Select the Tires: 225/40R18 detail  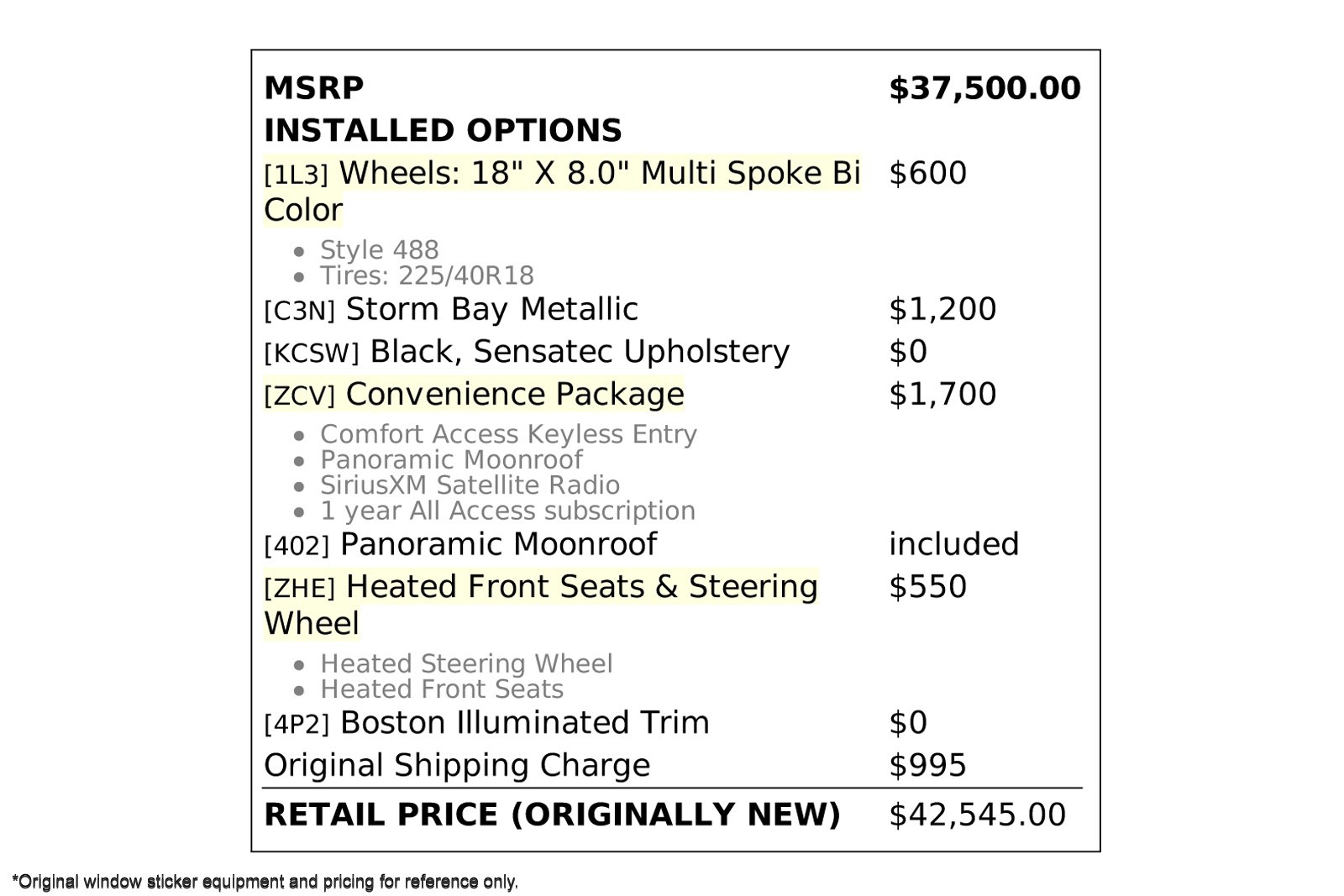[426, 275]
